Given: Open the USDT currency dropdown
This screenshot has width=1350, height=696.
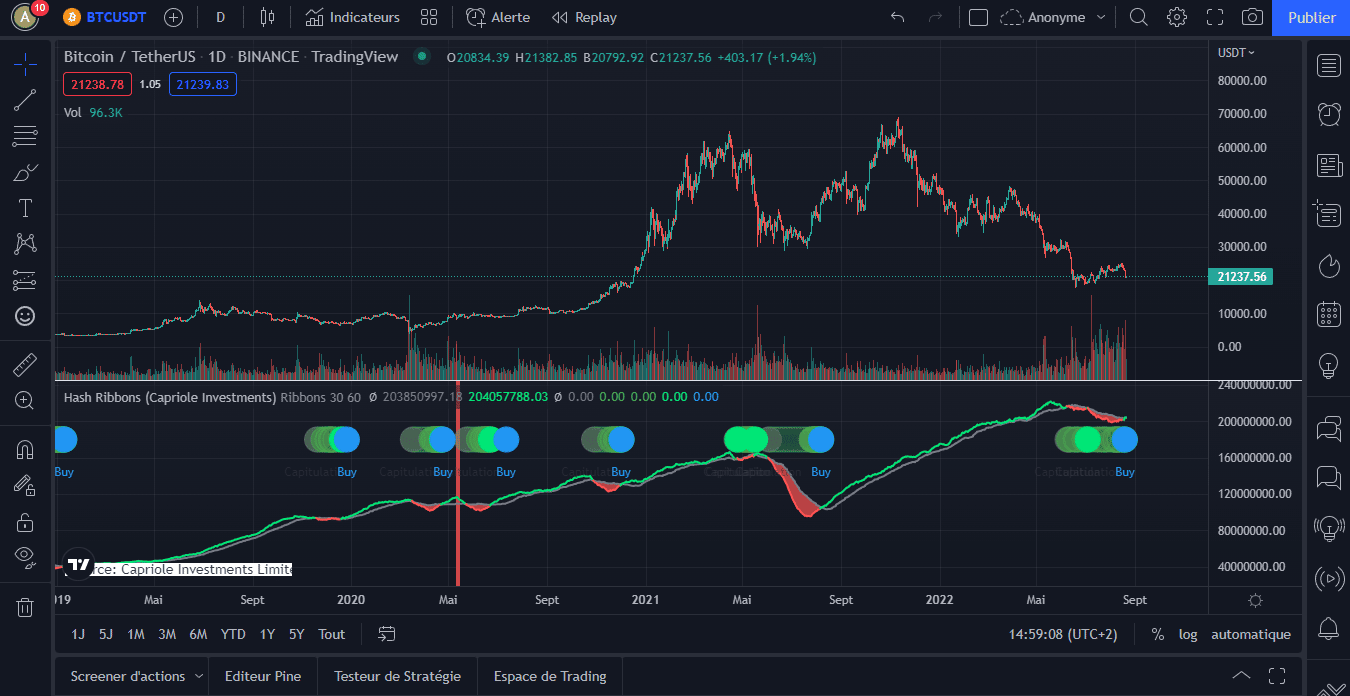Looking at the screenshot, I should pyautogui.click(x=1236, y=52).
